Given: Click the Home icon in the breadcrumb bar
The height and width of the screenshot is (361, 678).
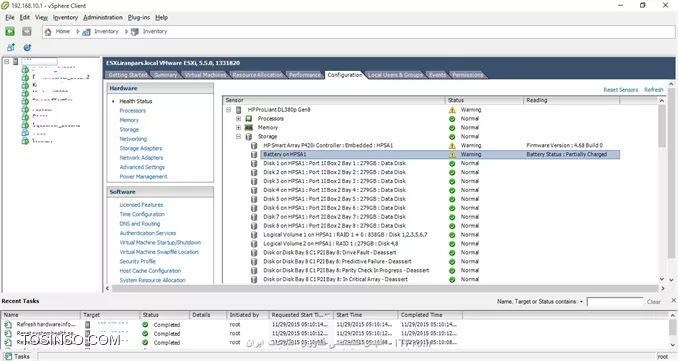Looking at the screenshot, I should coord(48,32).
